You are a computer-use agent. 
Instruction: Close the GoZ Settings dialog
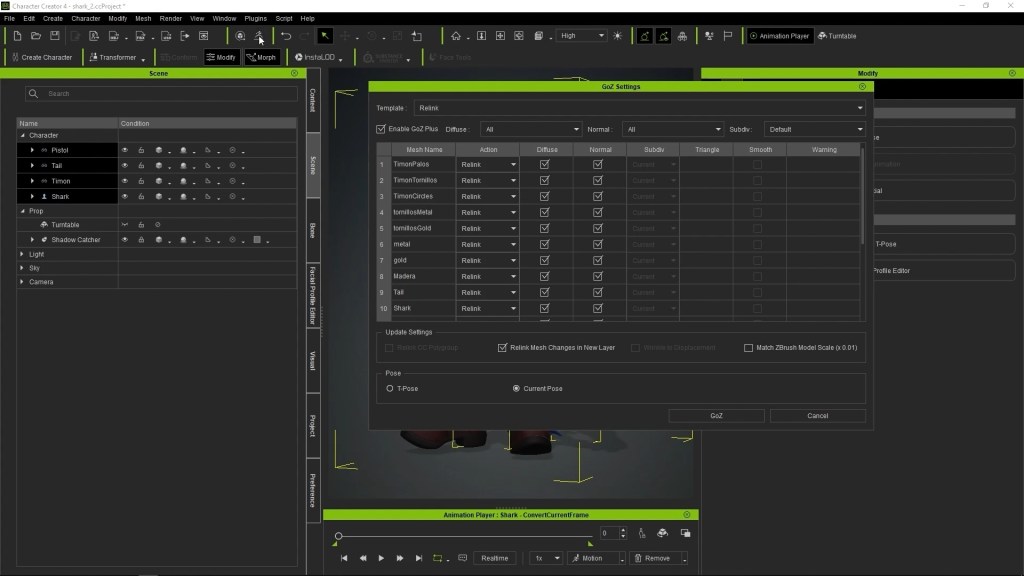(862, 86)
